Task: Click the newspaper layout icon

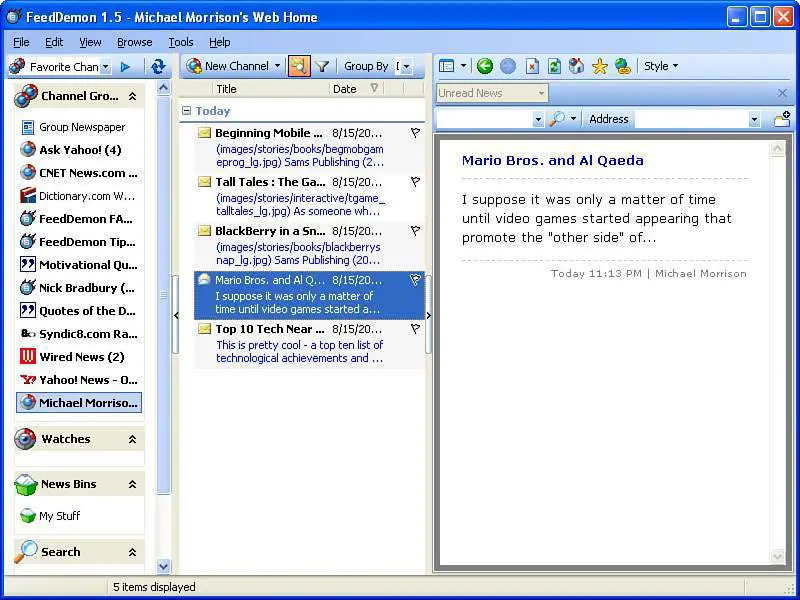Action: pyautogui.click(x=446, y=66)
